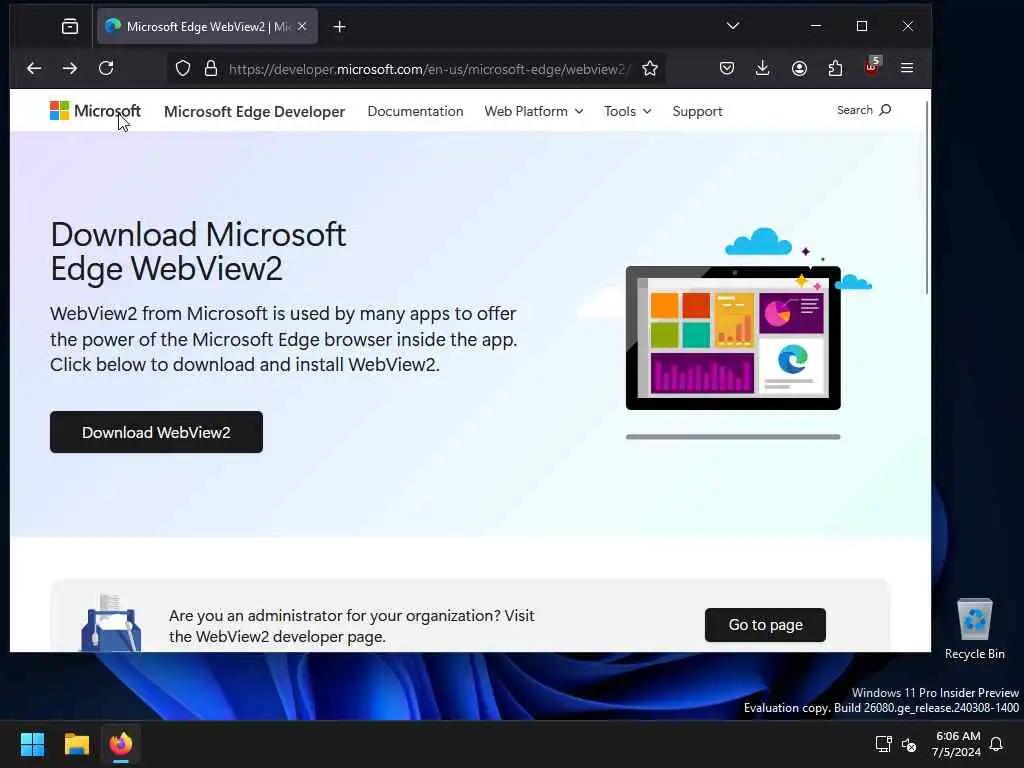Click the uBlock Origin extension icon
This screenshot has height=768, width=1024.
(872, 67)
